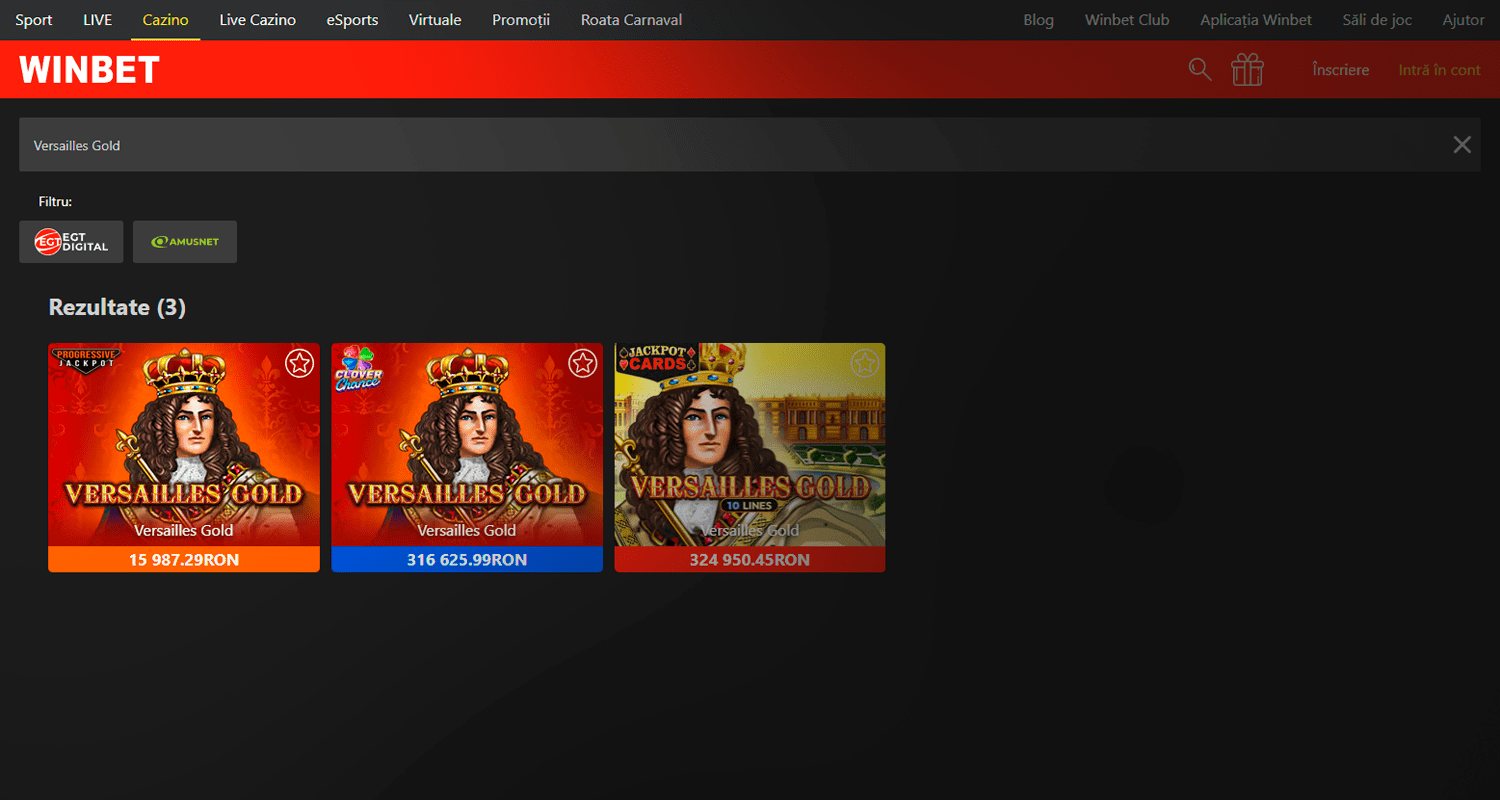This screenshot has width=1500, height=800.
Task: Favorite the Clover Chance Versailles Gold game
Action: click(582, 364)
